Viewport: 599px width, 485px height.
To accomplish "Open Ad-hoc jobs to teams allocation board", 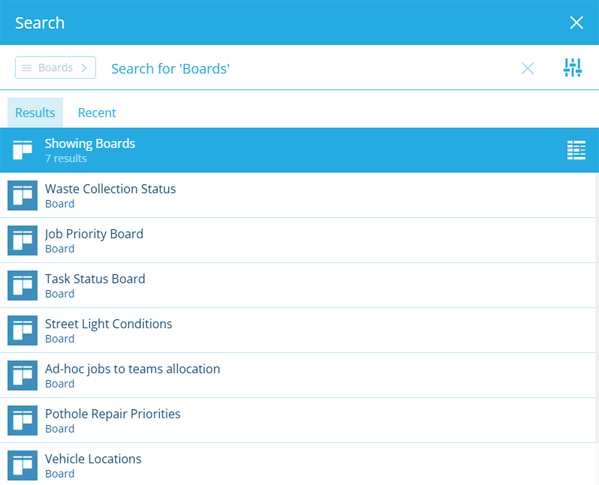I will 298,375.
